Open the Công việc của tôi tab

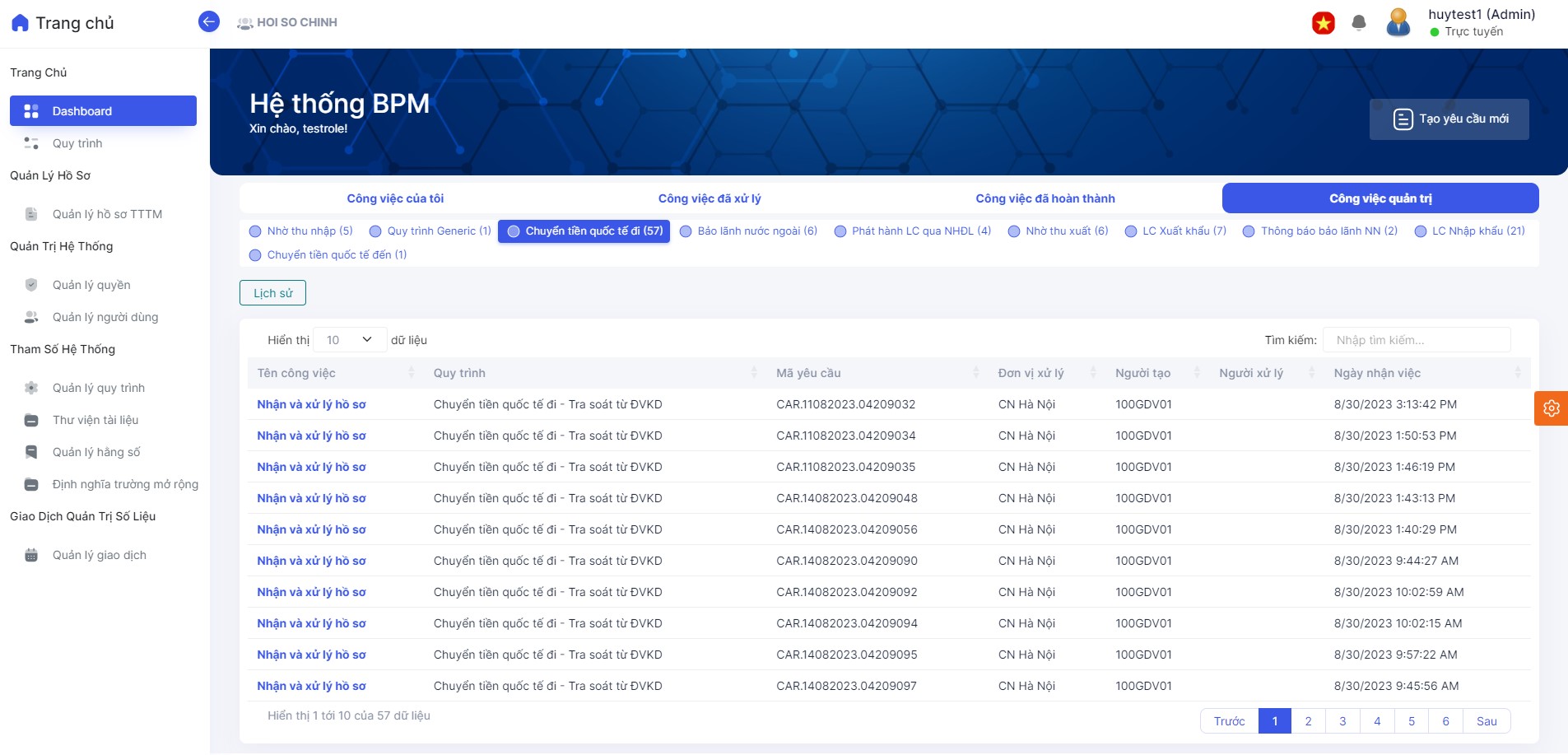(395, 198)
